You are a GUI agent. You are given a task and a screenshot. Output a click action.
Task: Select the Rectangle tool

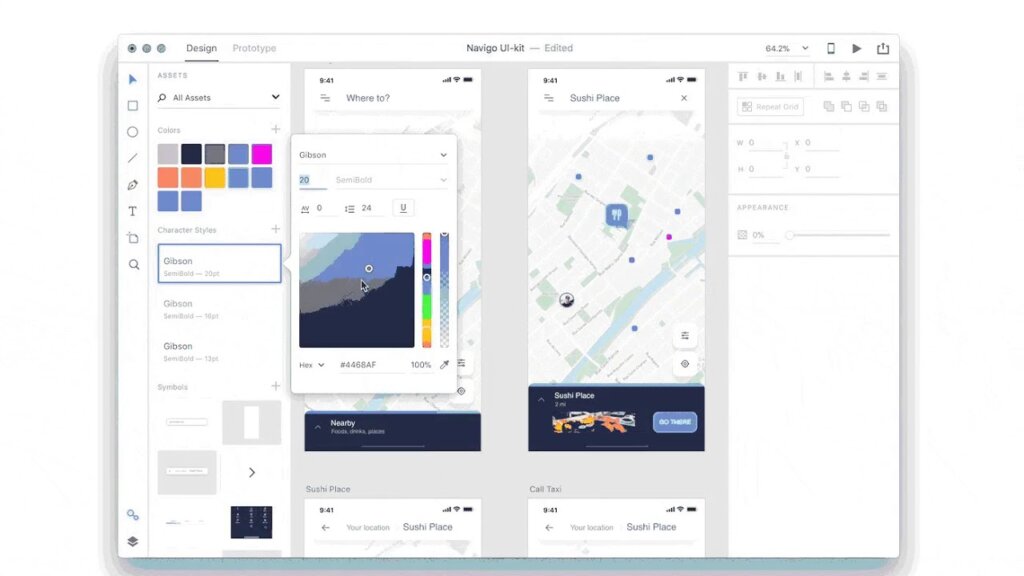click(133, 106)
